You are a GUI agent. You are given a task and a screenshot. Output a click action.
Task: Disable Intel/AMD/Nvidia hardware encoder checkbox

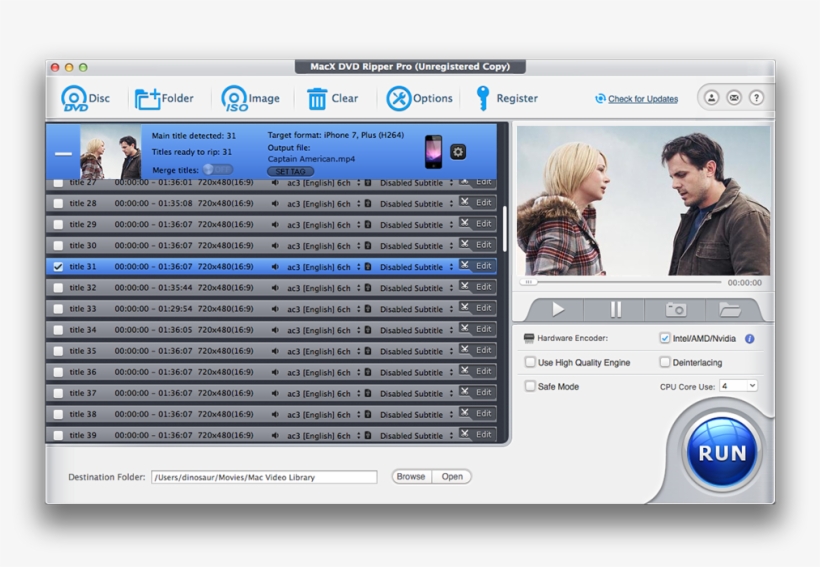point(665,338)
